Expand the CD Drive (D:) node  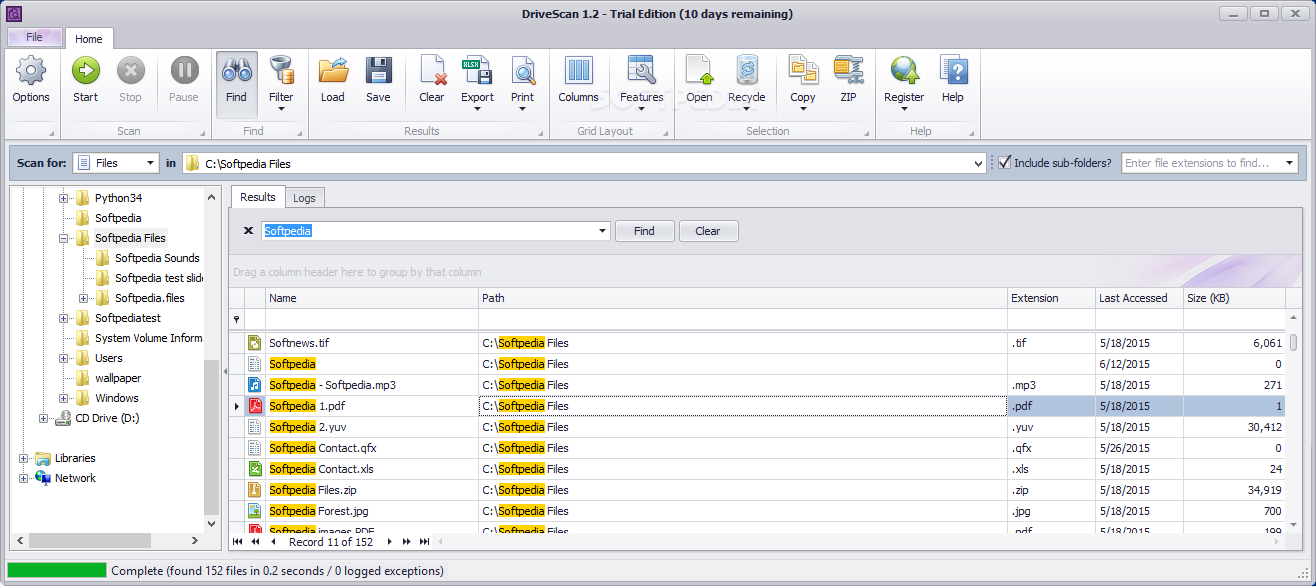pos(43,418)
